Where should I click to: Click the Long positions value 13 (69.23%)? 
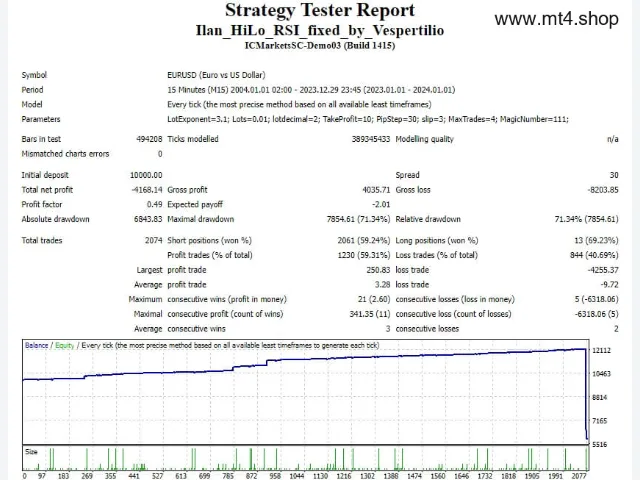(596, 240)
